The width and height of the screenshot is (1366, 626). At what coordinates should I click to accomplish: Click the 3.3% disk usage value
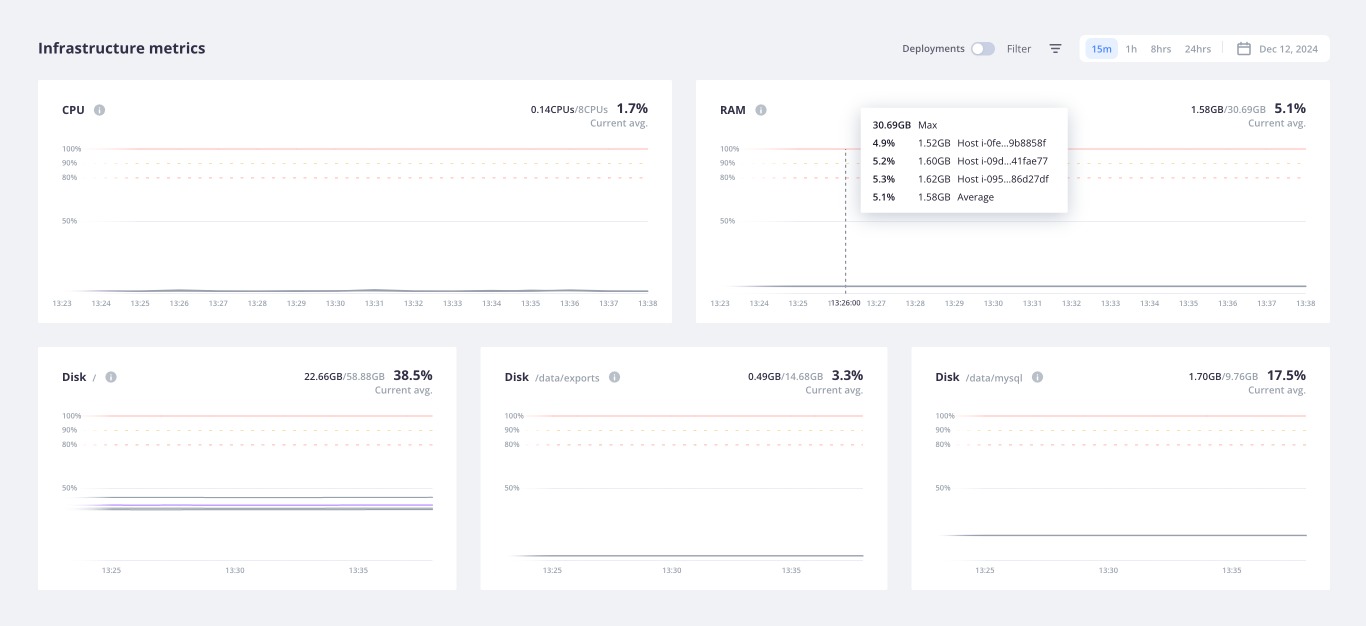(x=846, y=375)
